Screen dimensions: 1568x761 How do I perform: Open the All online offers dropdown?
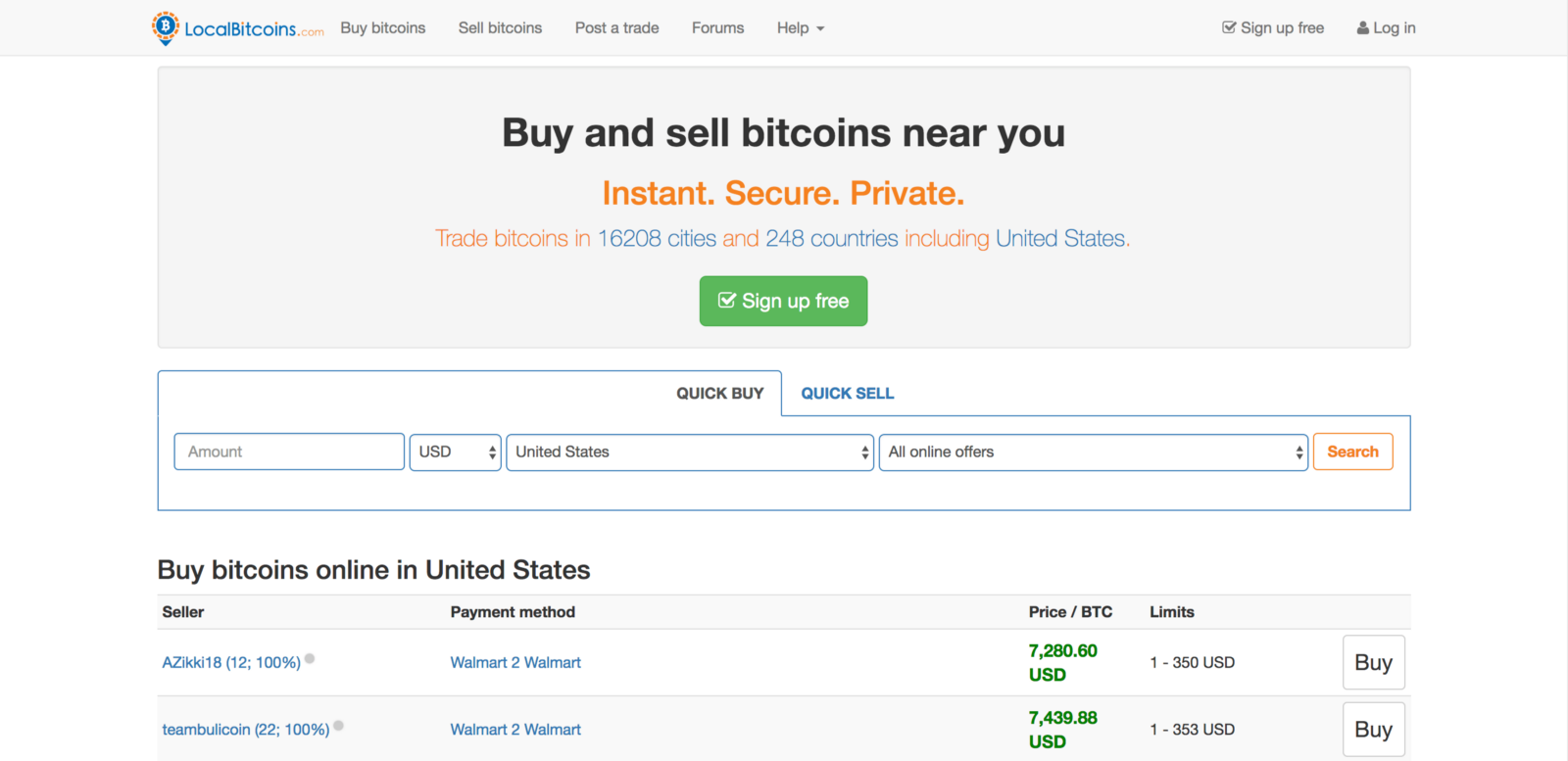tap(1094, 452)
